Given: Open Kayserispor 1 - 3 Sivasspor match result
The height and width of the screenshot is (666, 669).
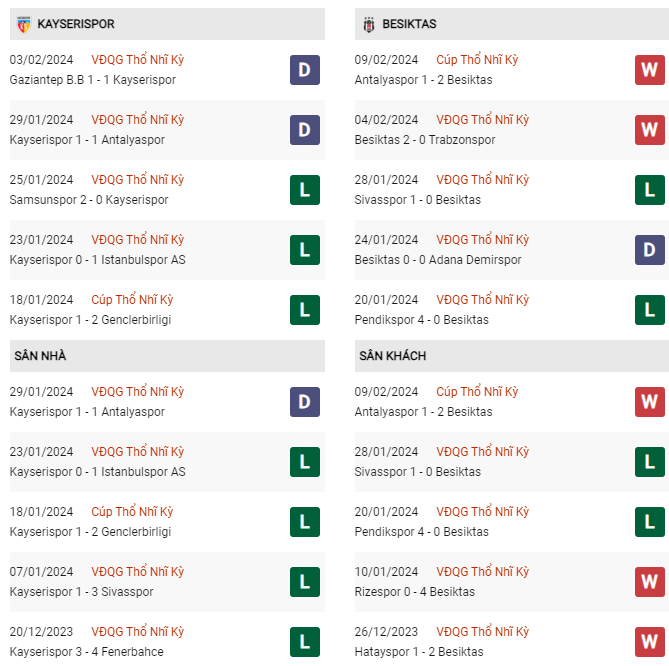Looking at the screenshot, I should [x=81, y=592].
